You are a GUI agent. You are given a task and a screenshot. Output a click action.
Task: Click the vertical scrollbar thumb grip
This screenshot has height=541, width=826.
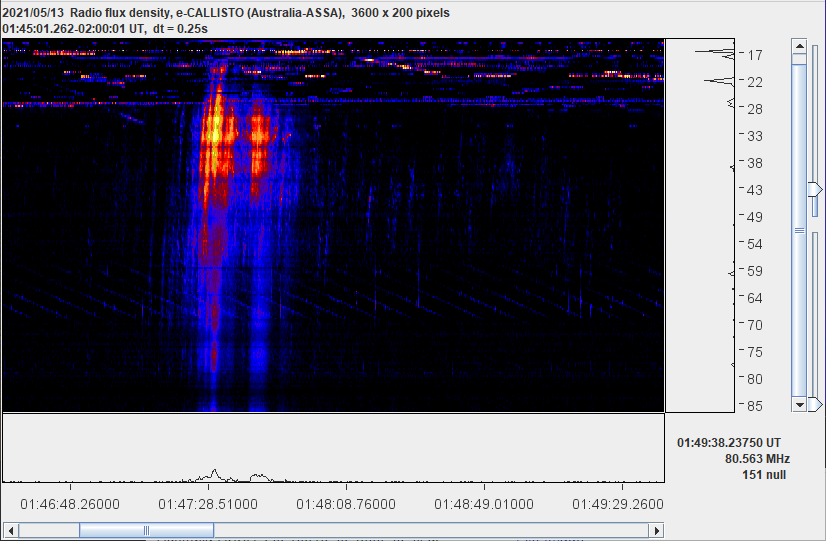pyautogui.click(x=799, y=230)
